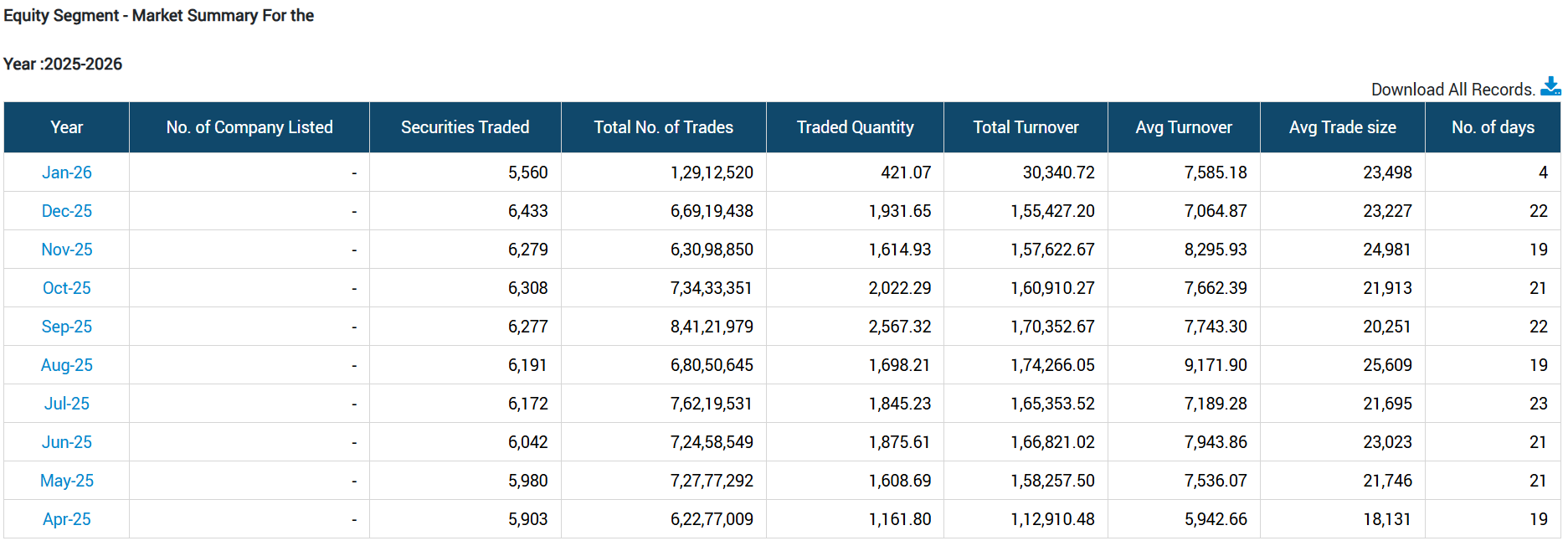Image resolution: width=1568 pixels, height=546 pixels.
Task: Click the No. of days header
Action: click(1493, 127)
